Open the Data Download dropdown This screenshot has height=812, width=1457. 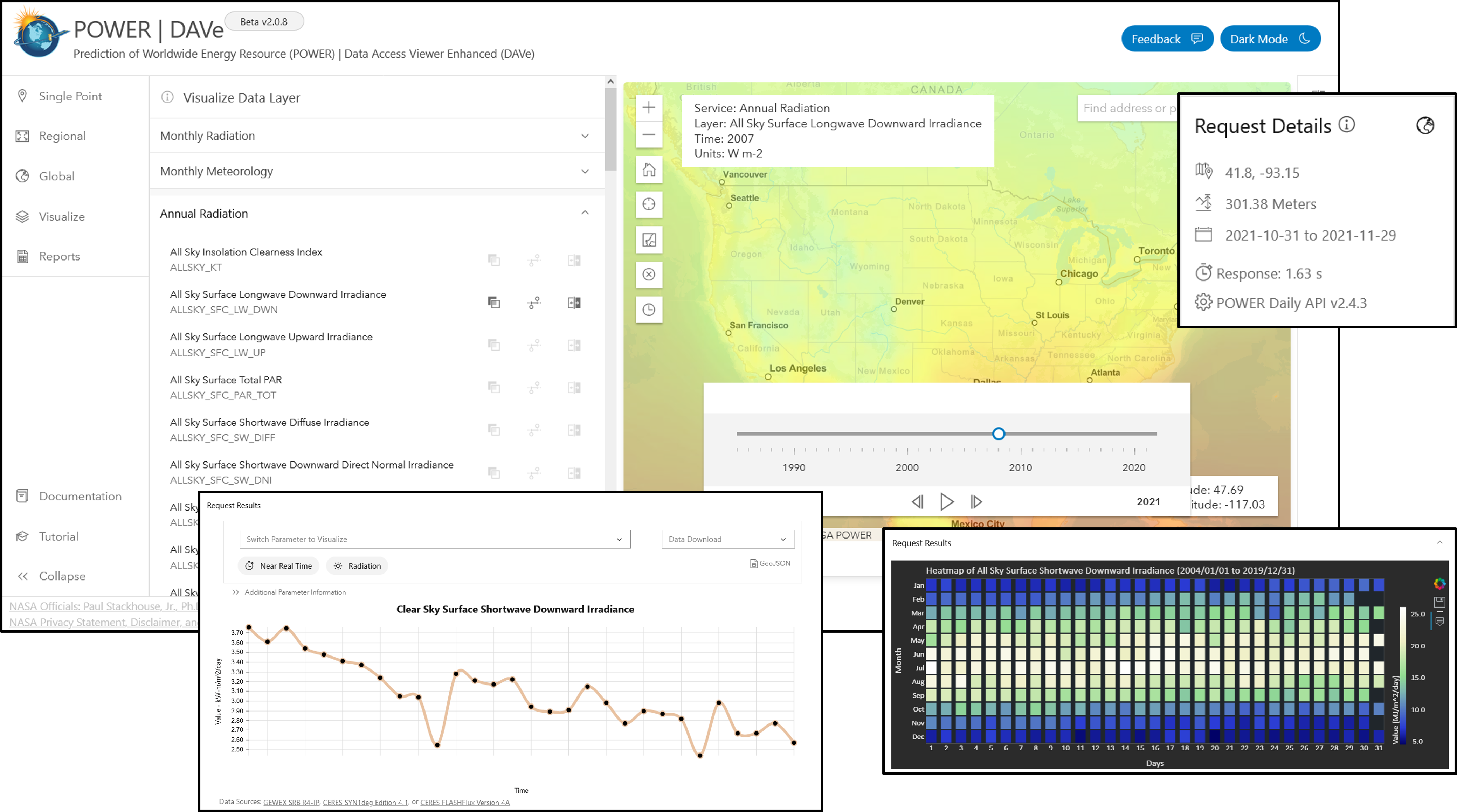click(727, 539)
